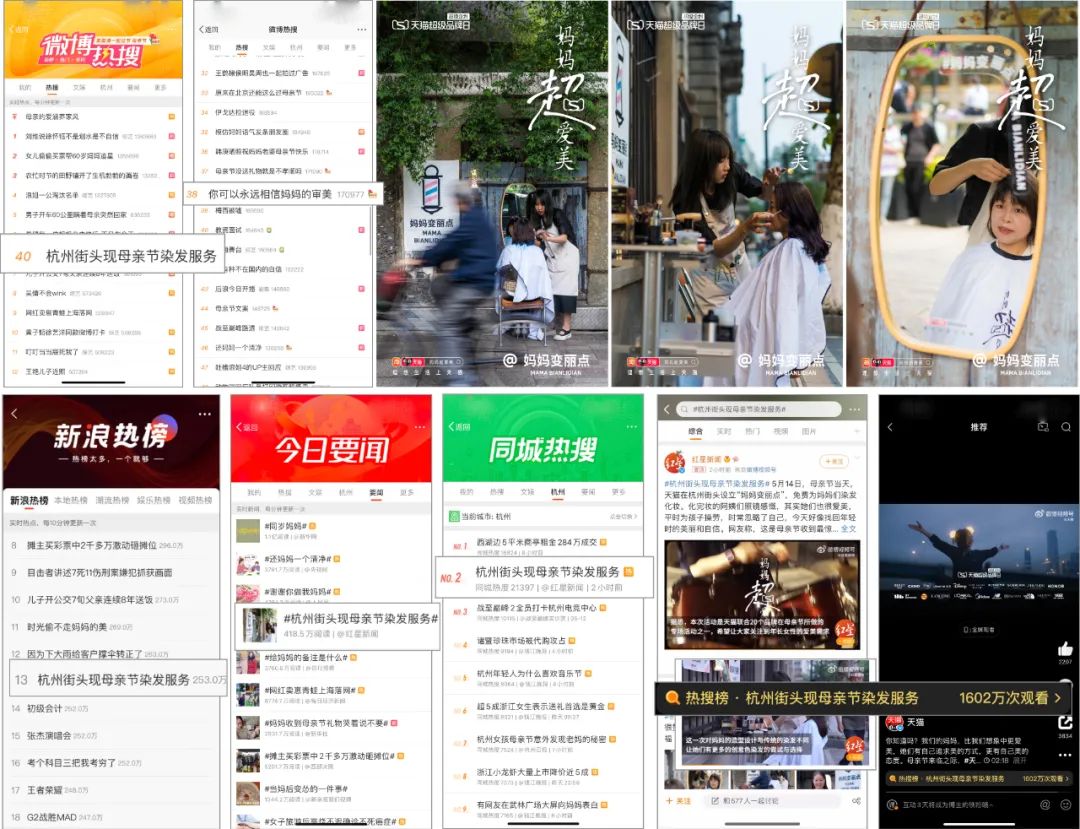Open three-dot menu on white-header 微博热搜 screen
The width and height of the screenshot is (1080, 829).
click(362, 30)
